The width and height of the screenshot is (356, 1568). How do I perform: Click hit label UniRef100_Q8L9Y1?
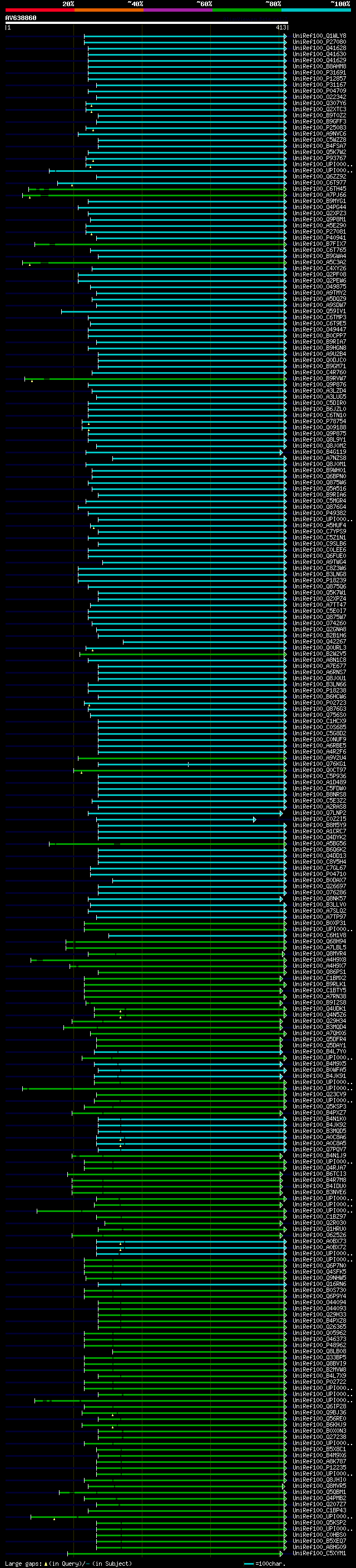coord(319,439)
